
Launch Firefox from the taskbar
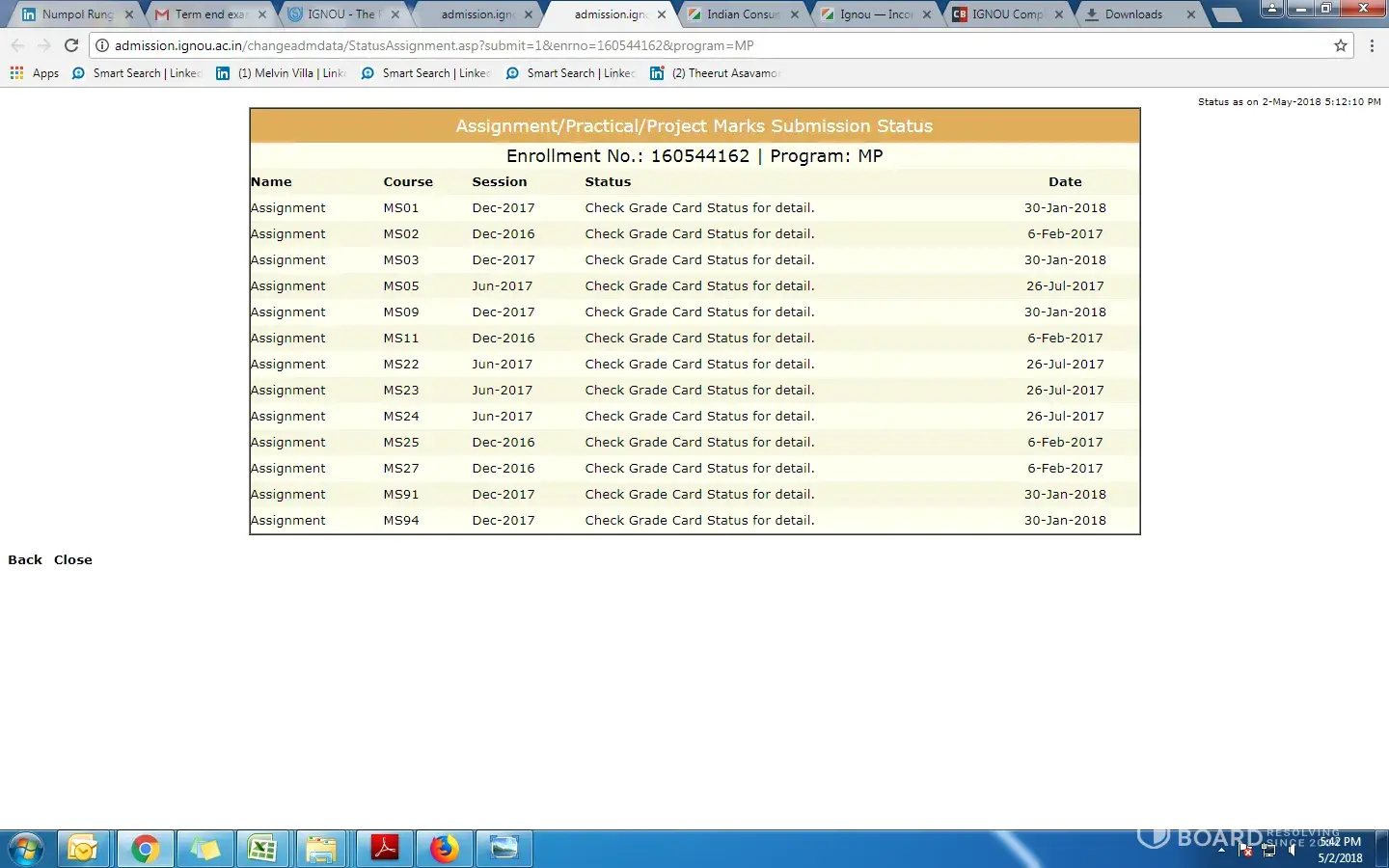(445, 849)
